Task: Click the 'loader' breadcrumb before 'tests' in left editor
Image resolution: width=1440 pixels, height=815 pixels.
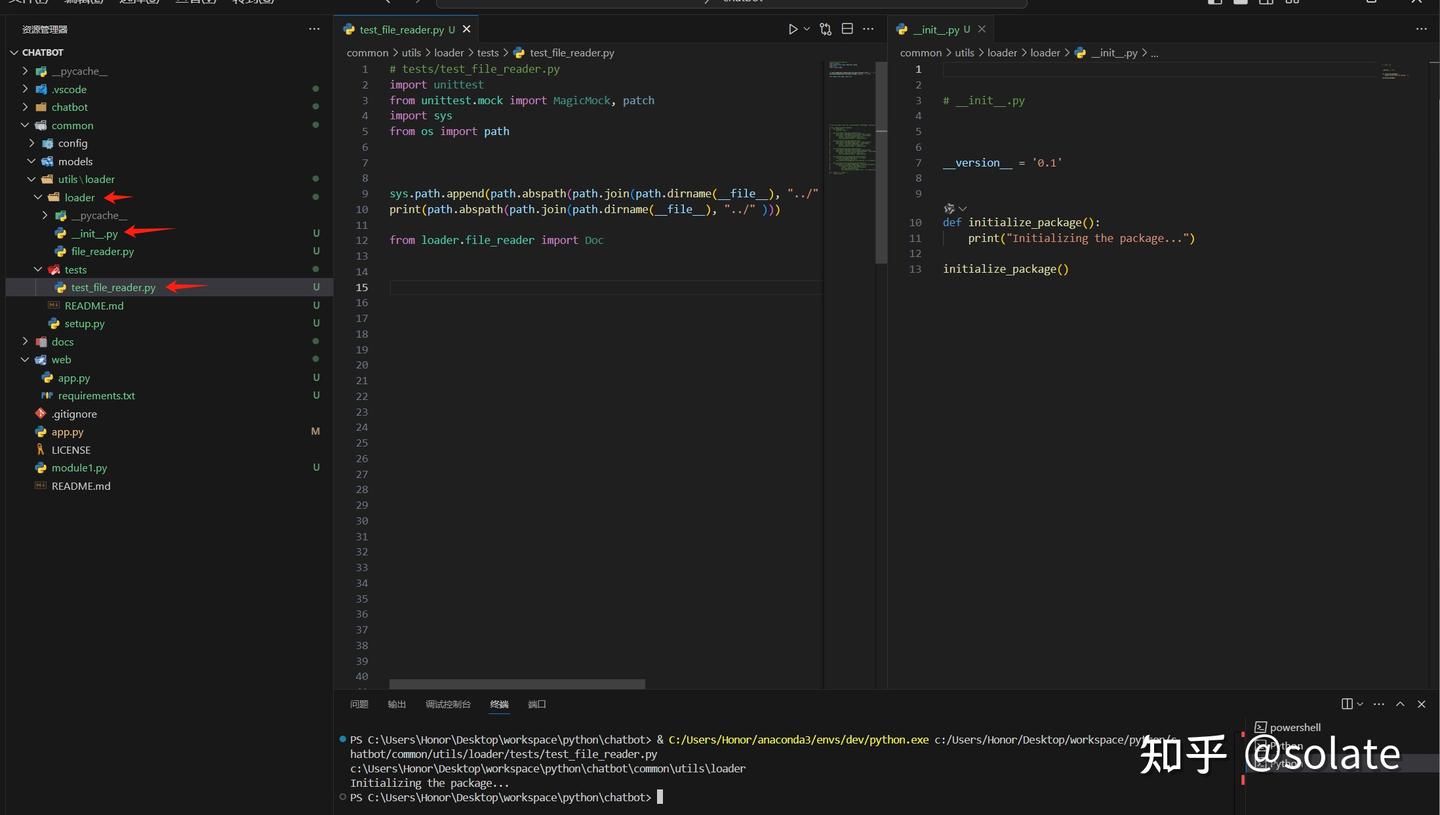Action: (x=449, y=53)
